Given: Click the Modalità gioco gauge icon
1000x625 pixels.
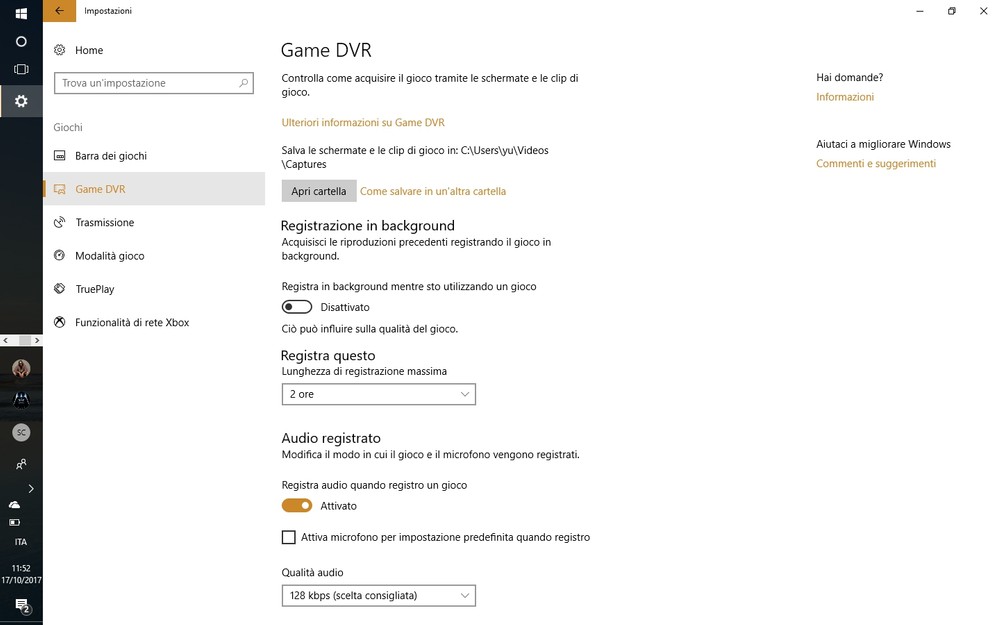Looking at the screenshot, I should click(60, 256).
